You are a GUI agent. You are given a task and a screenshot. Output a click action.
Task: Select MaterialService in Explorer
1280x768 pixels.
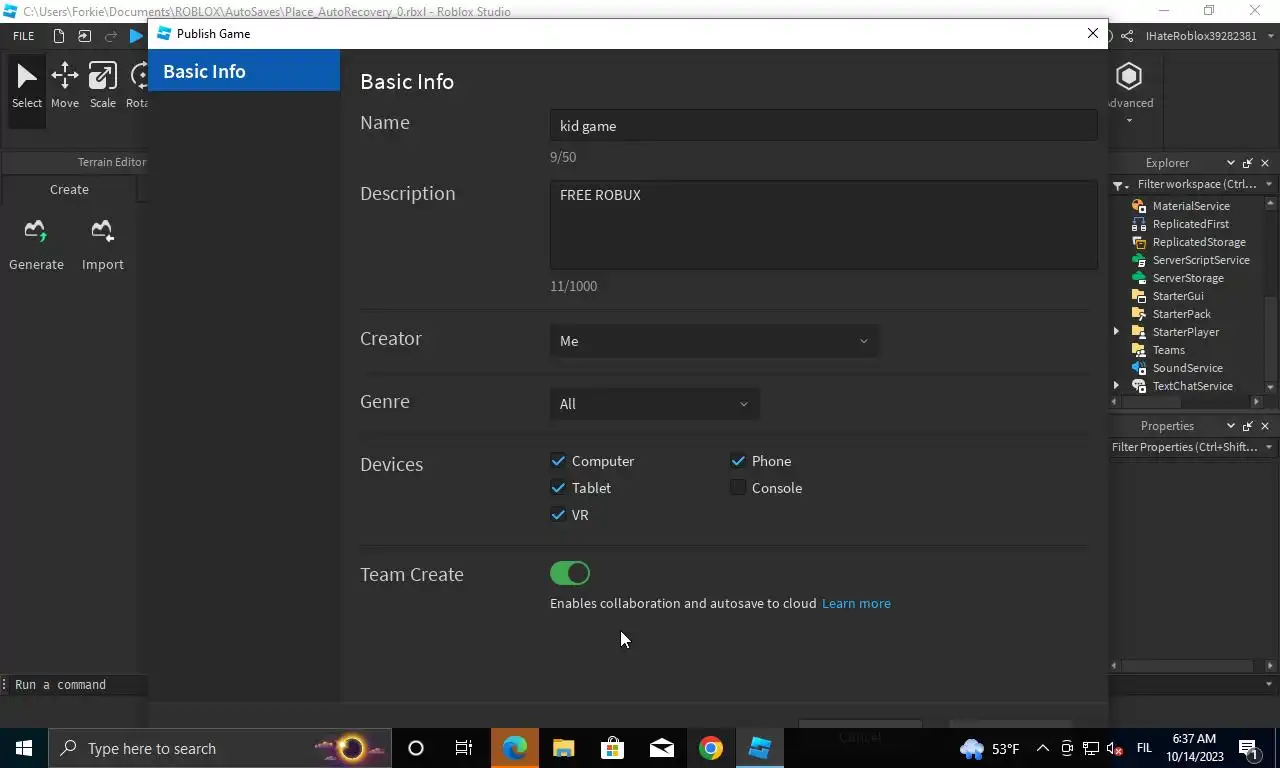pos(1190,206)
